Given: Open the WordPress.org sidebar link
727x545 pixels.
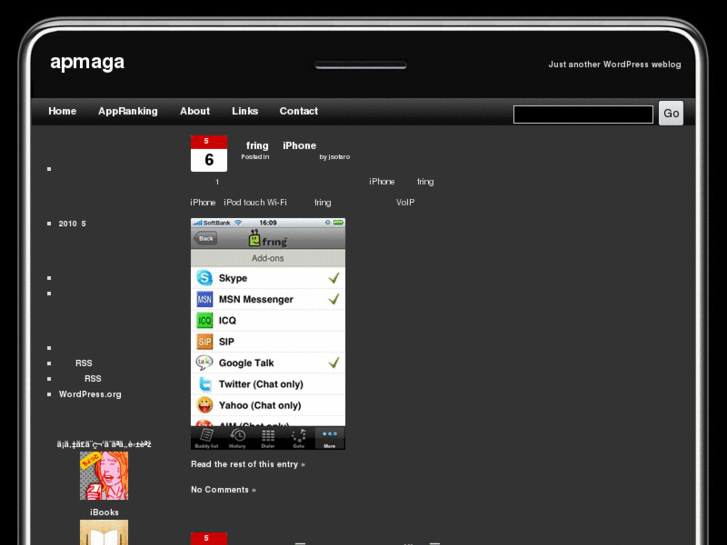Looking at the screenshot, I should (90, 394).
